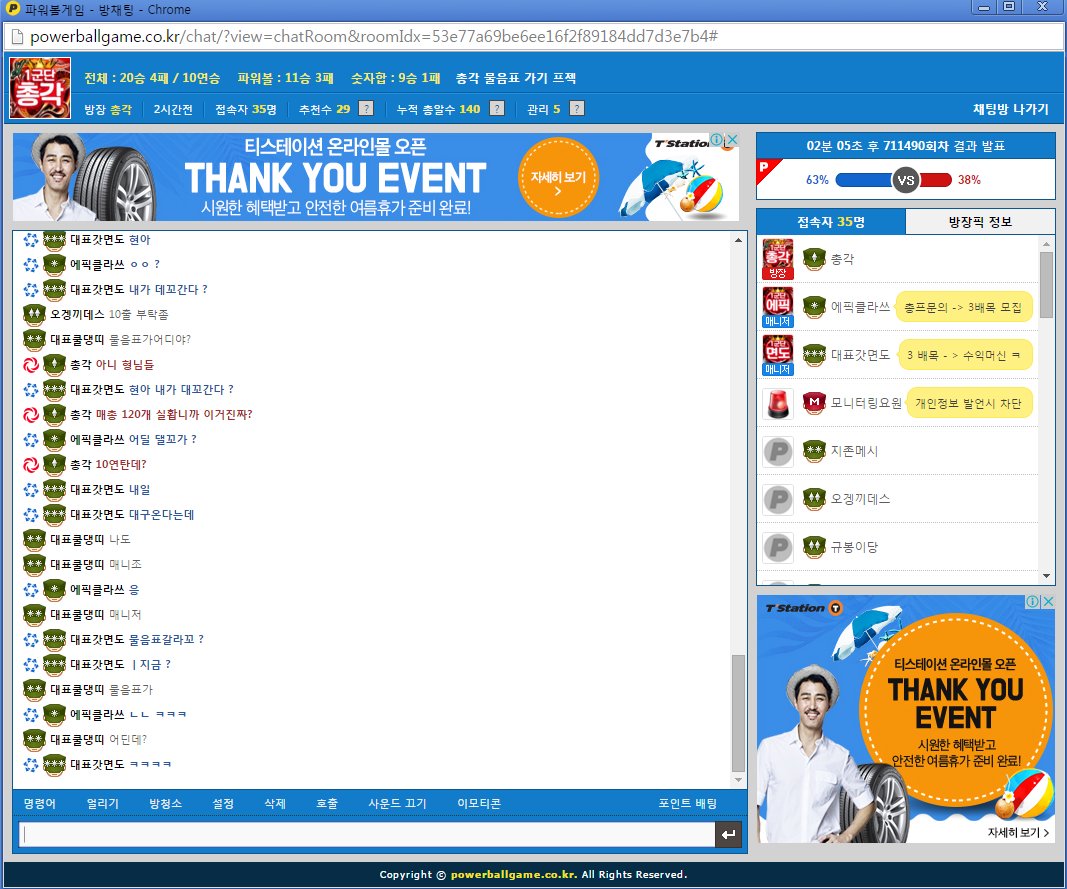Open the powerballgame.co.kr footer link
The width and height of the screenshot is (1067, 889).
coord(514,875)
